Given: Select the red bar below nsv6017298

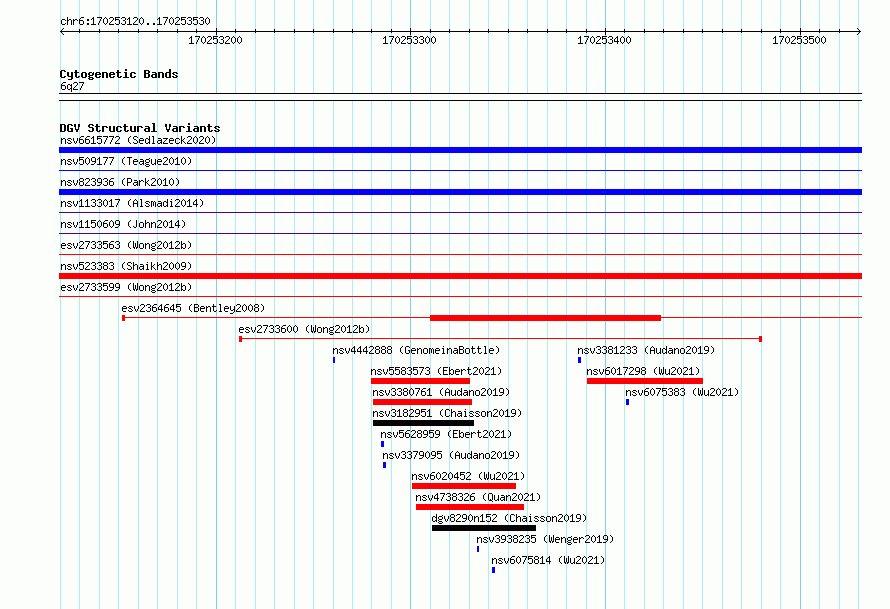Looking at the screenshot, I should click(645, 381).
